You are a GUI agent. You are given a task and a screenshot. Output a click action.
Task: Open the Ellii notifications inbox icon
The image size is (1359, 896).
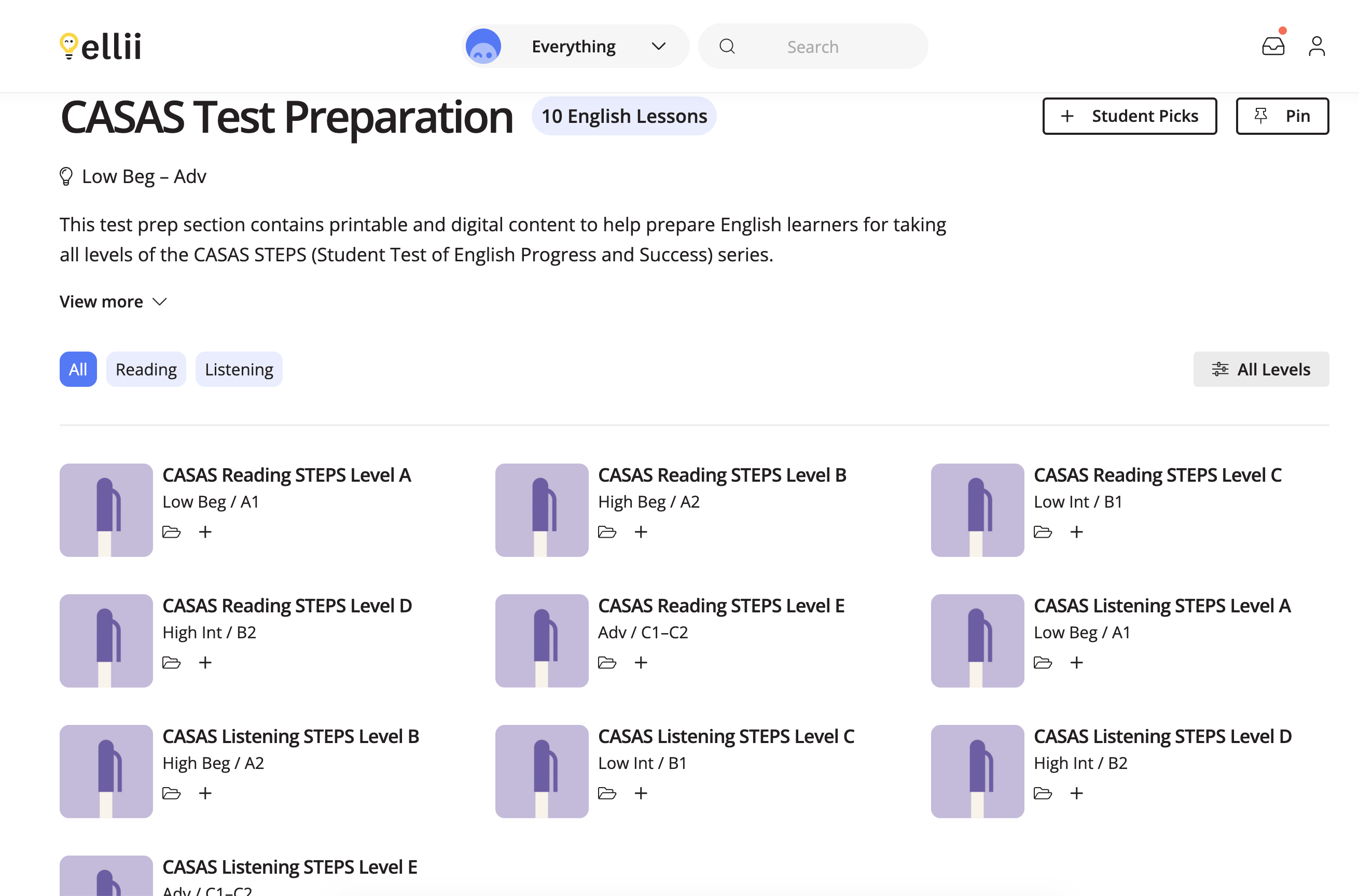[x=1273, y=46]
